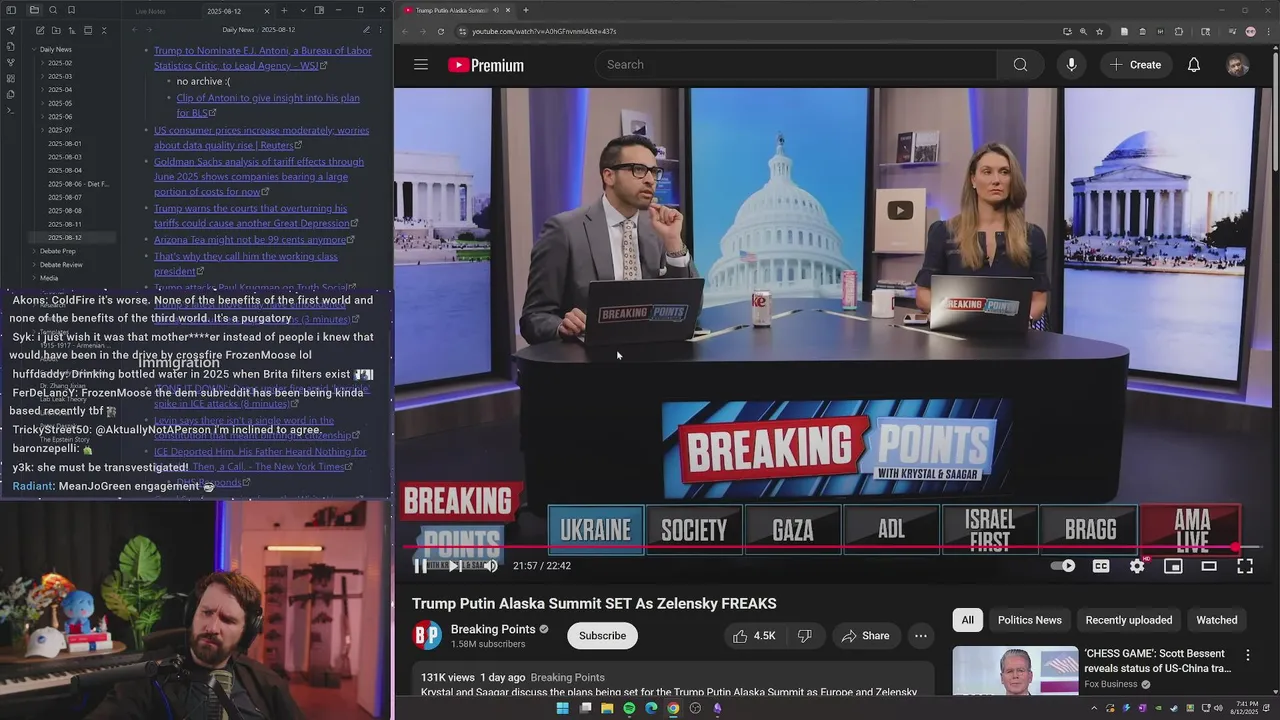Open the 'CHESS GAME' Fox Business thumbnail

(x=1014, y=671)
